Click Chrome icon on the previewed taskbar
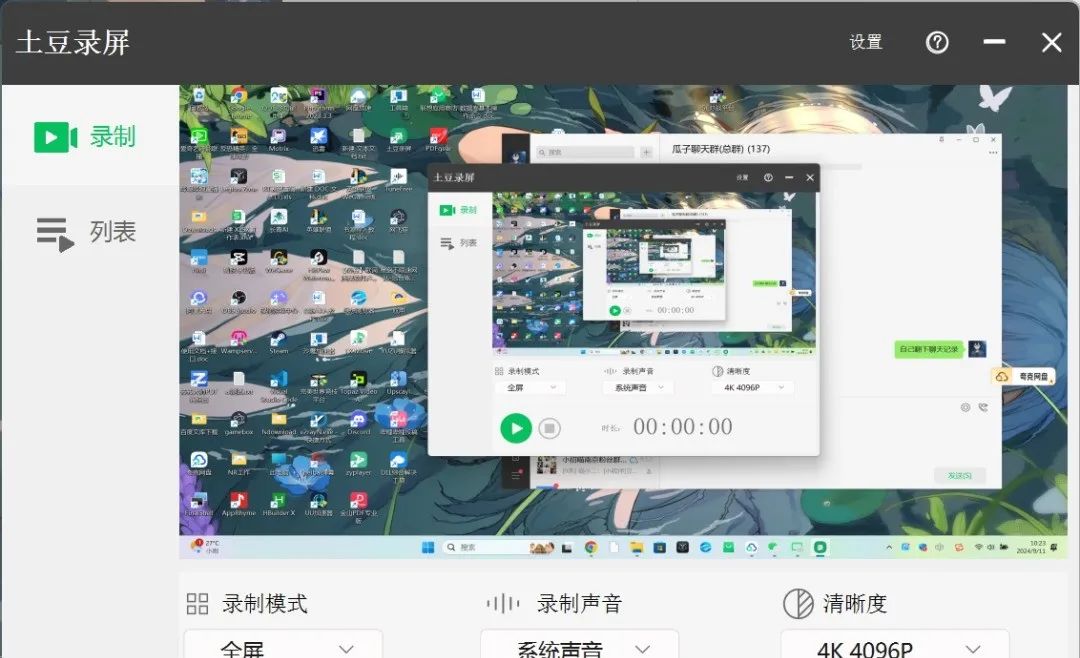Screen dimensions: 1080x658 tap(590, 547)
